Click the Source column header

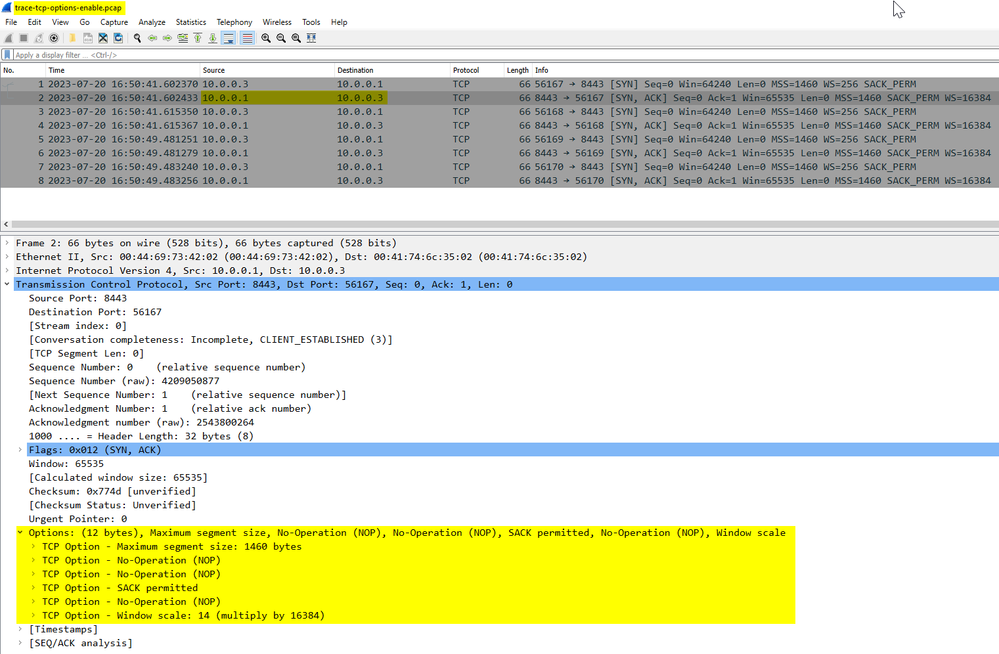click(x=214, y=70)
